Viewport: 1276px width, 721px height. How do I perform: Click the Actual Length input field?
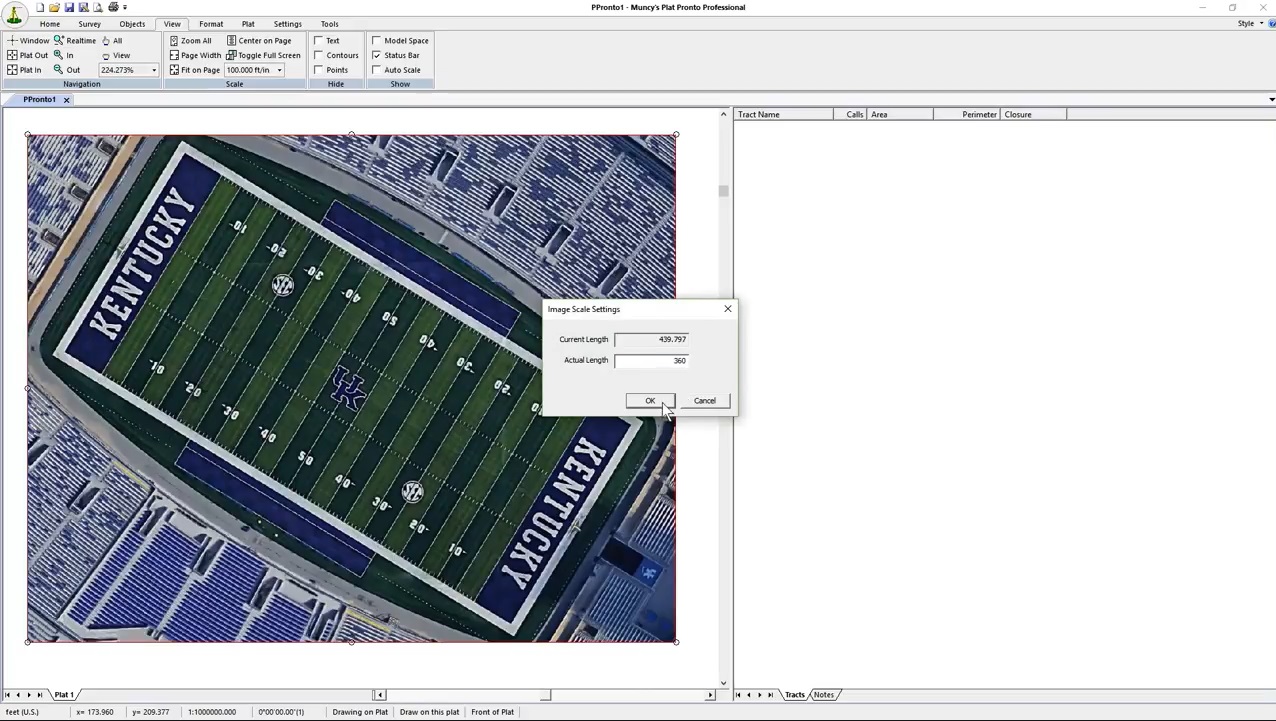[x=651, y=360]
